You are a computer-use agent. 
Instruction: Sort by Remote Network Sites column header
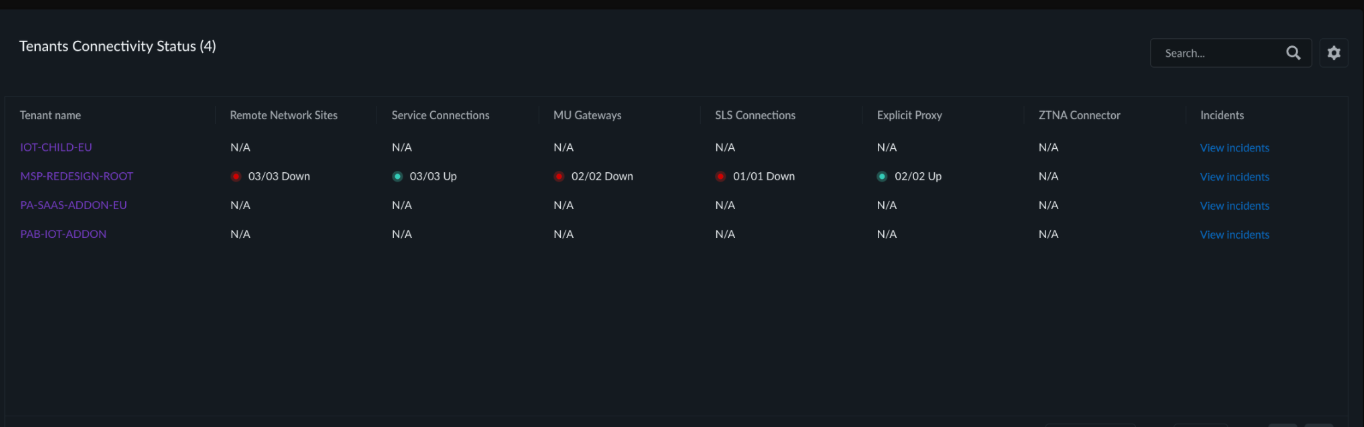tap(284, 115)
